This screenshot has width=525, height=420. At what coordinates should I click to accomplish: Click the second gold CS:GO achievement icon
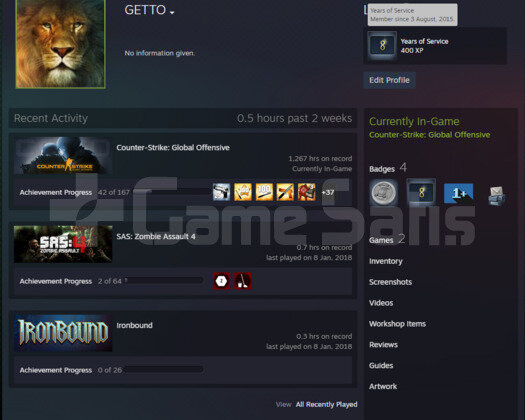[x=243, y=192]
